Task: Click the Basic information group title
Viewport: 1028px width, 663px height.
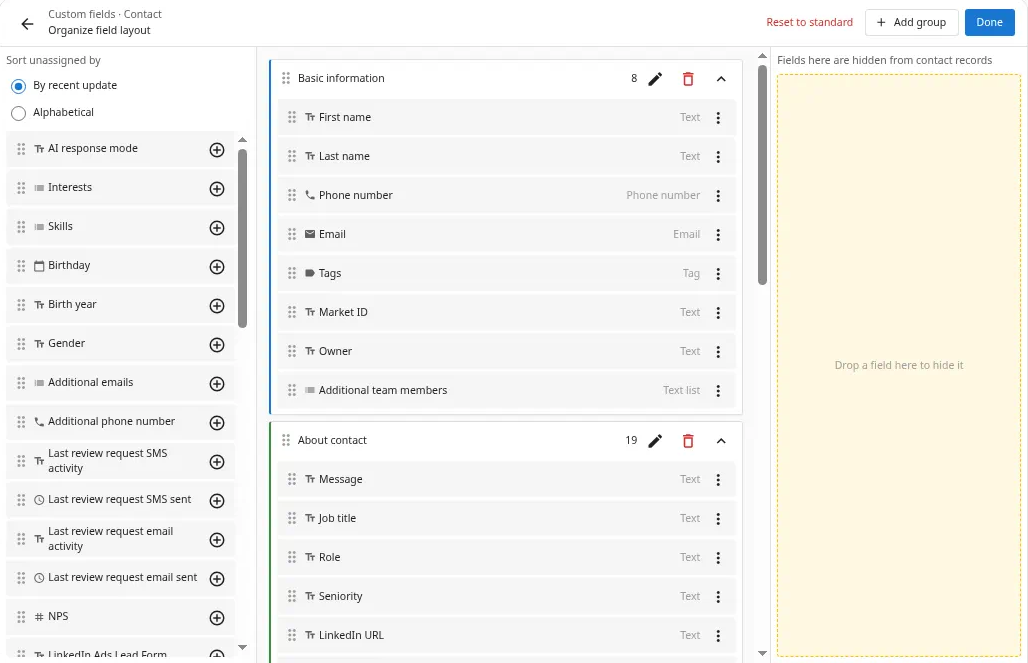Action: coord(341,79)
